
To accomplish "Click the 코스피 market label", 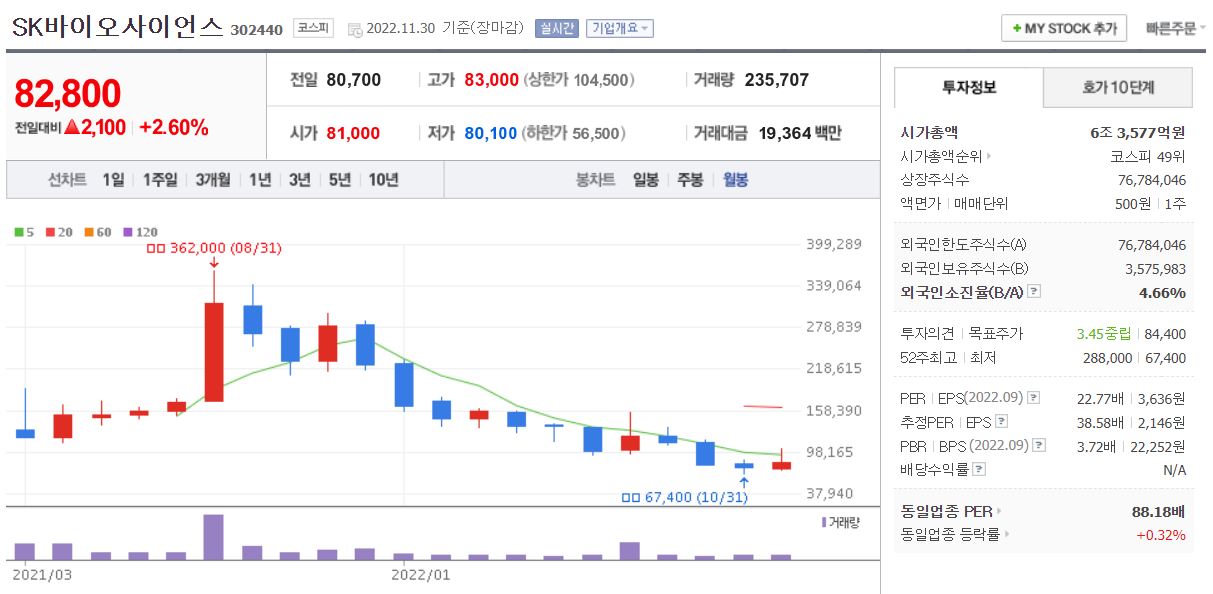I will (x=313, y=28).
